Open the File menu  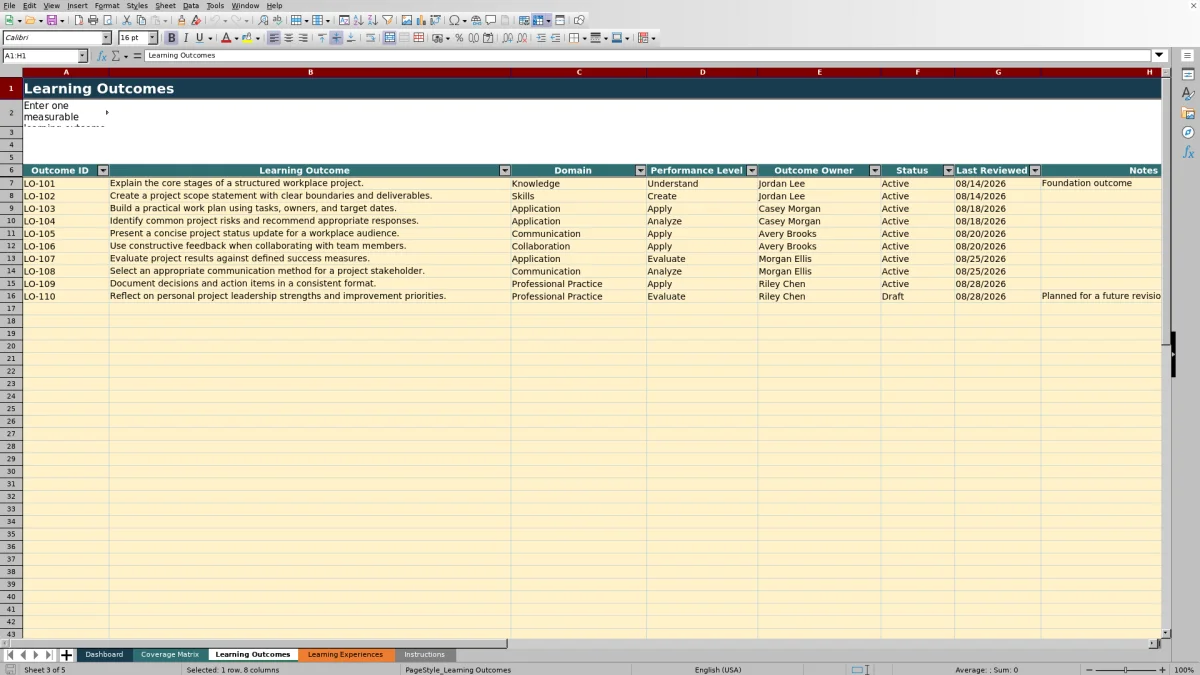coord(9,5)
